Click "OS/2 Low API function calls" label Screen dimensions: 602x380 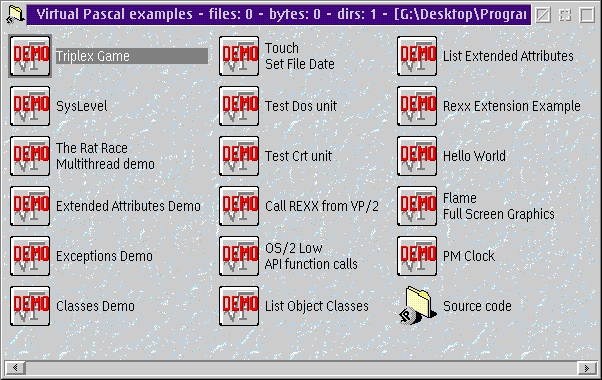pyautogui.click(x=311, y=256)
